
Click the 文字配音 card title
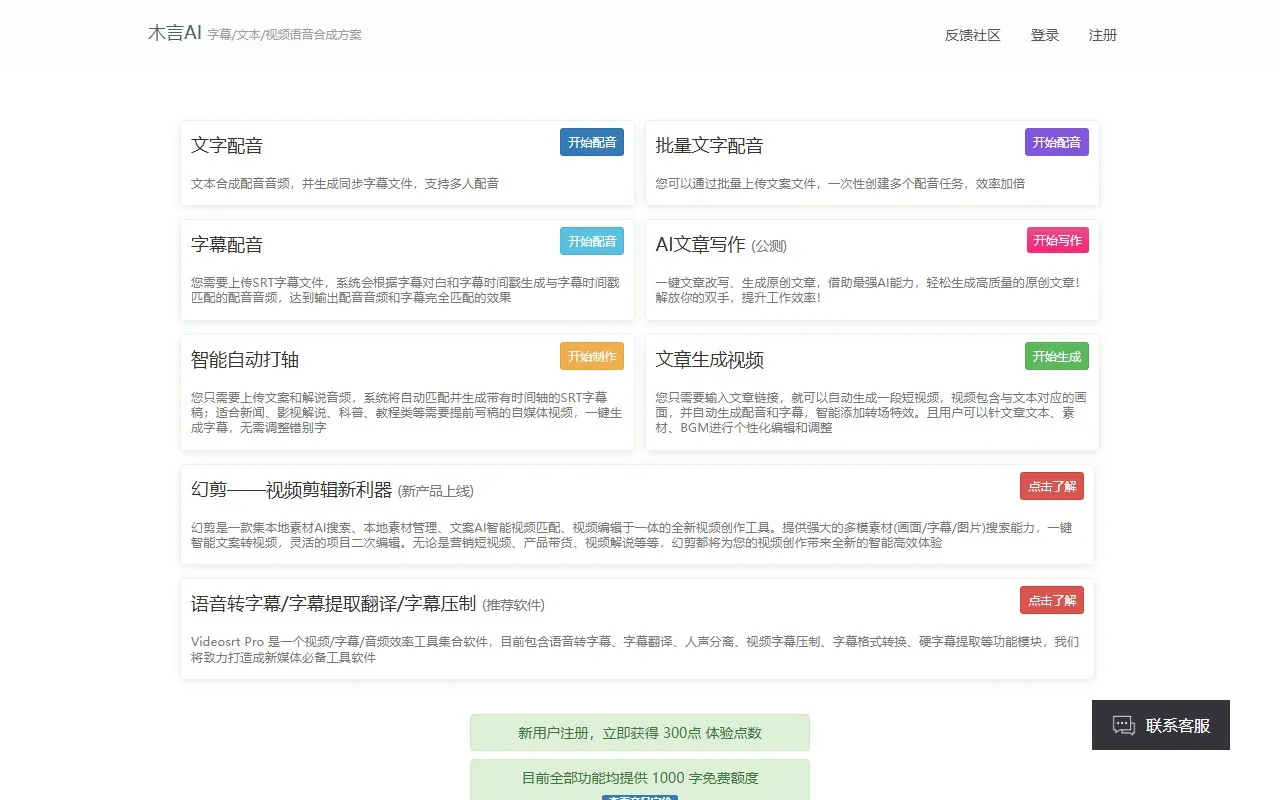[x=226, y=145]
